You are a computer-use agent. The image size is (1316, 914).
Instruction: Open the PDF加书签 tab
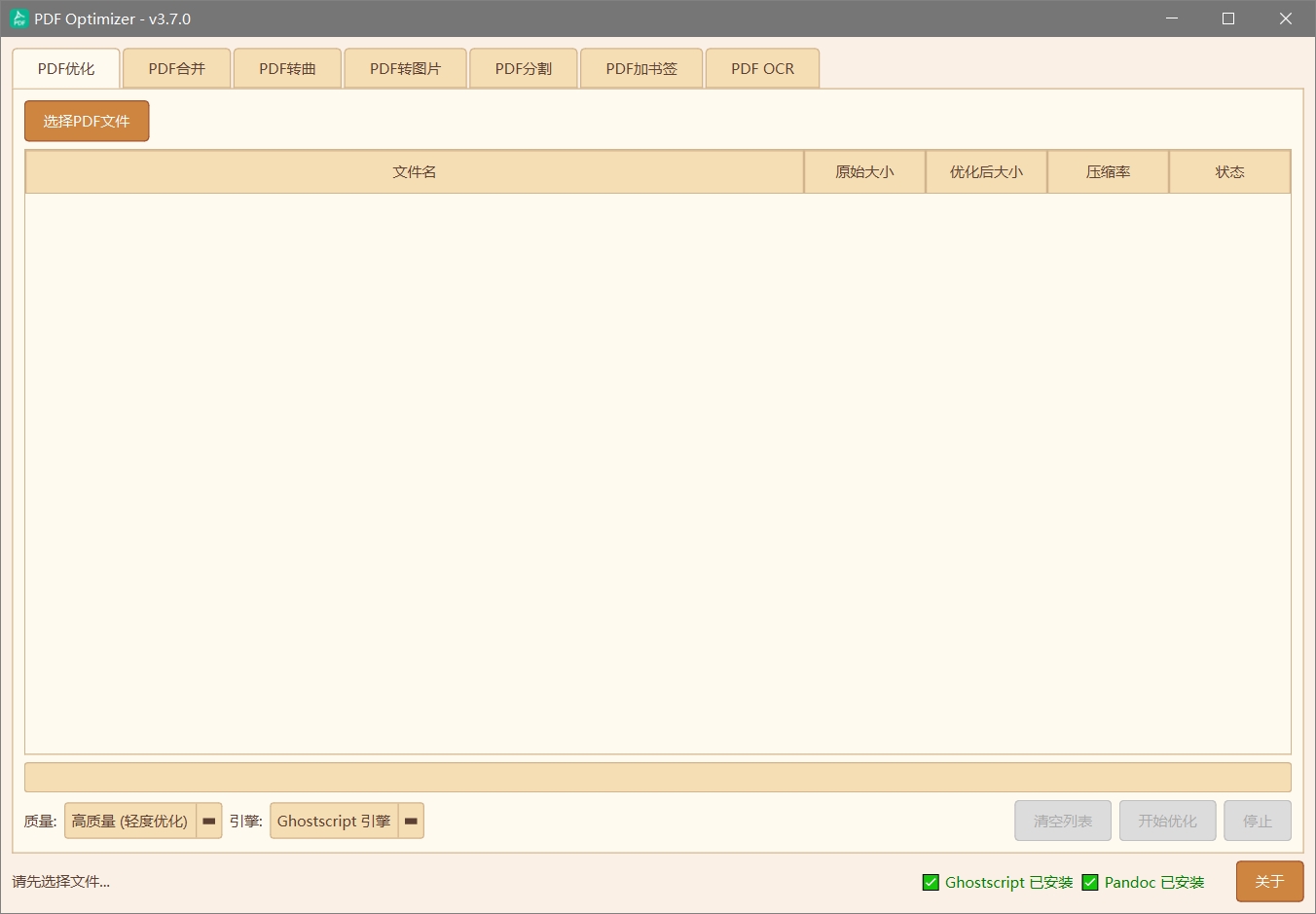click(x=640, y=69)
